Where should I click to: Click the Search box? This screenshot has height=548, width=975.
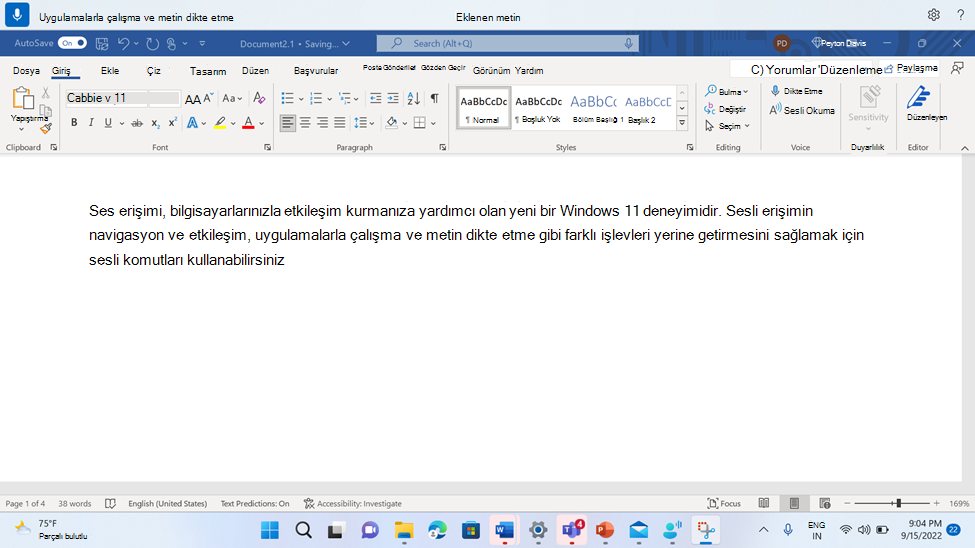pyautogui.click(x=507, y=44)
